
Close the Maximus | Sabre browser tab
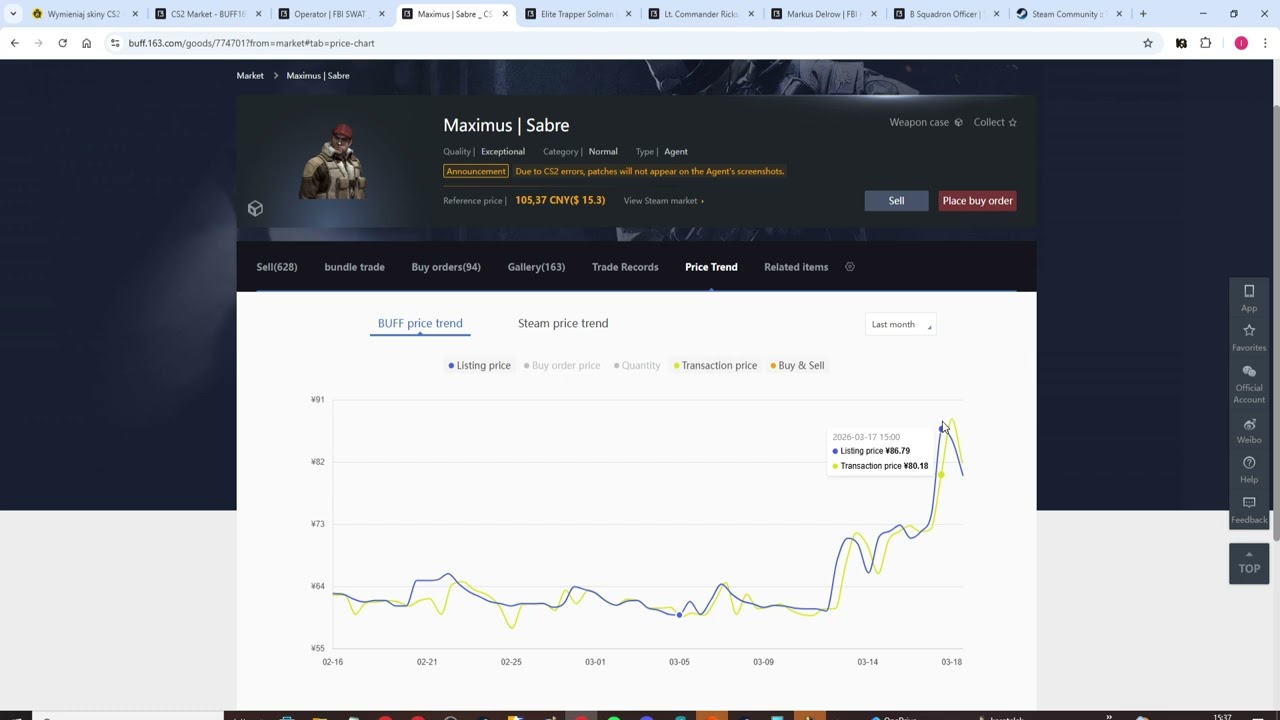click(x=505, y=14)
